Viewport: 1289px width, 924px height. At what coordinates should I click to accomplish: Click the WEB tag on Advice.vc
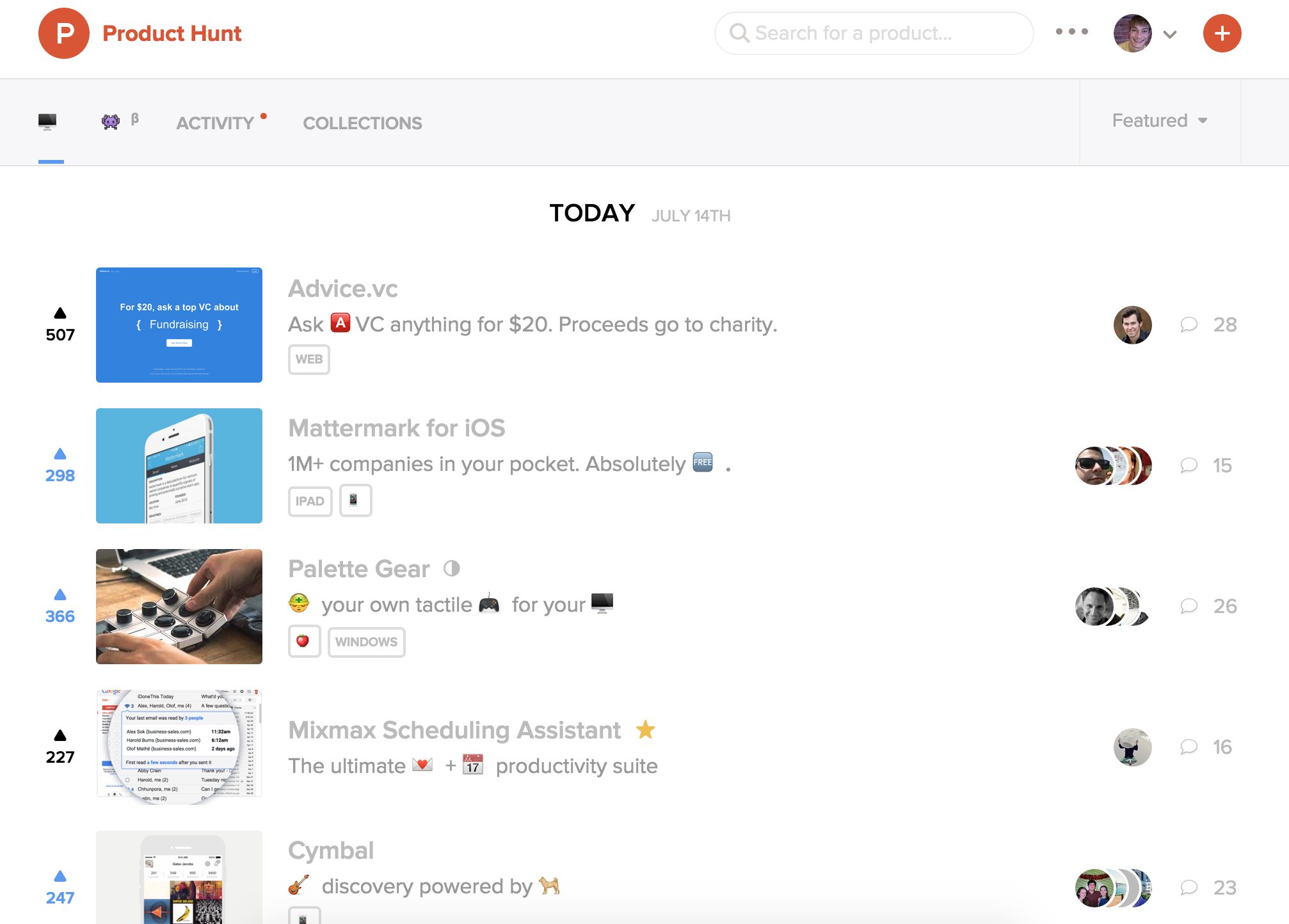pos(309,359)
